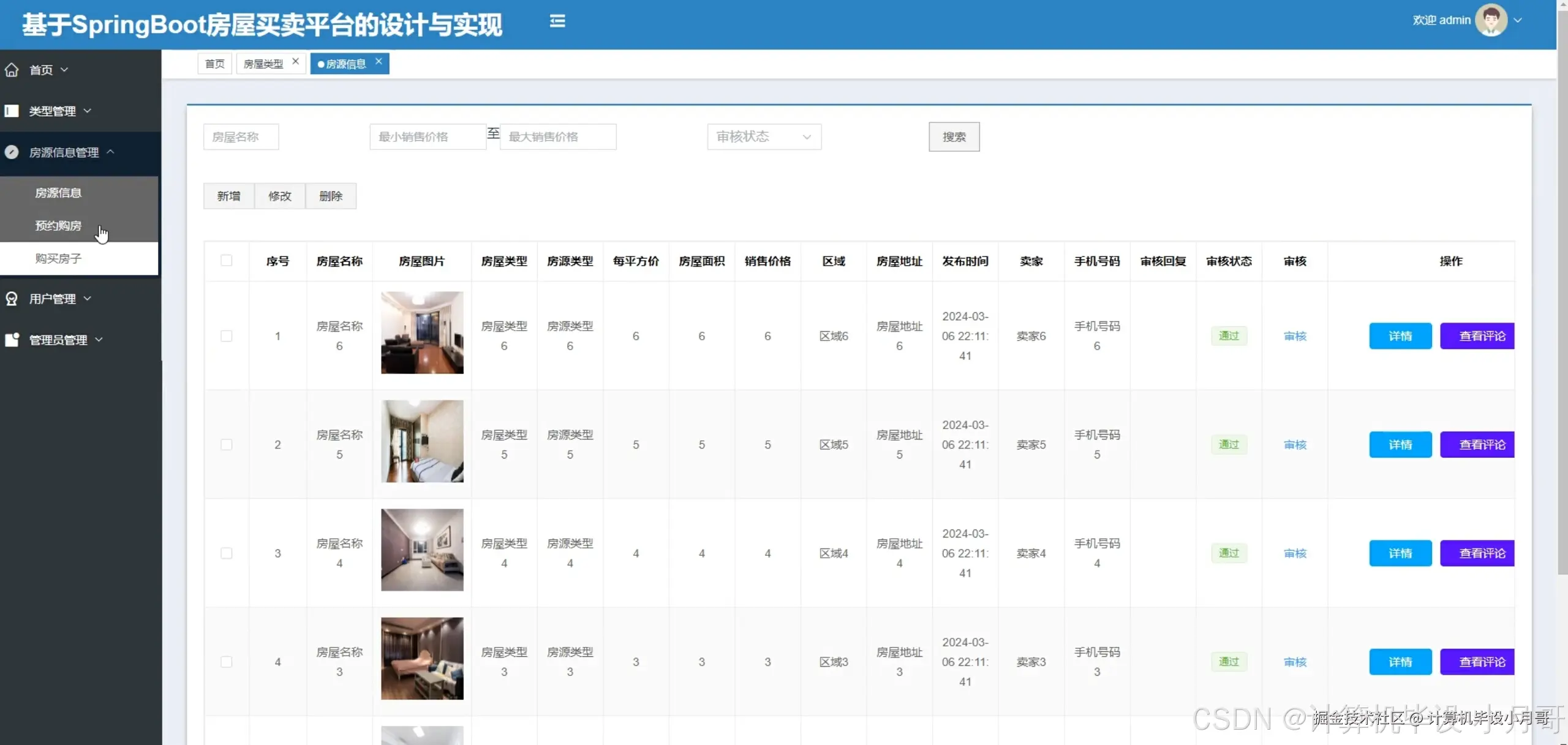Click the 管理员管理 sidebar icon
The width and height of the screenshot is (1568, 745).
(12, 340)
